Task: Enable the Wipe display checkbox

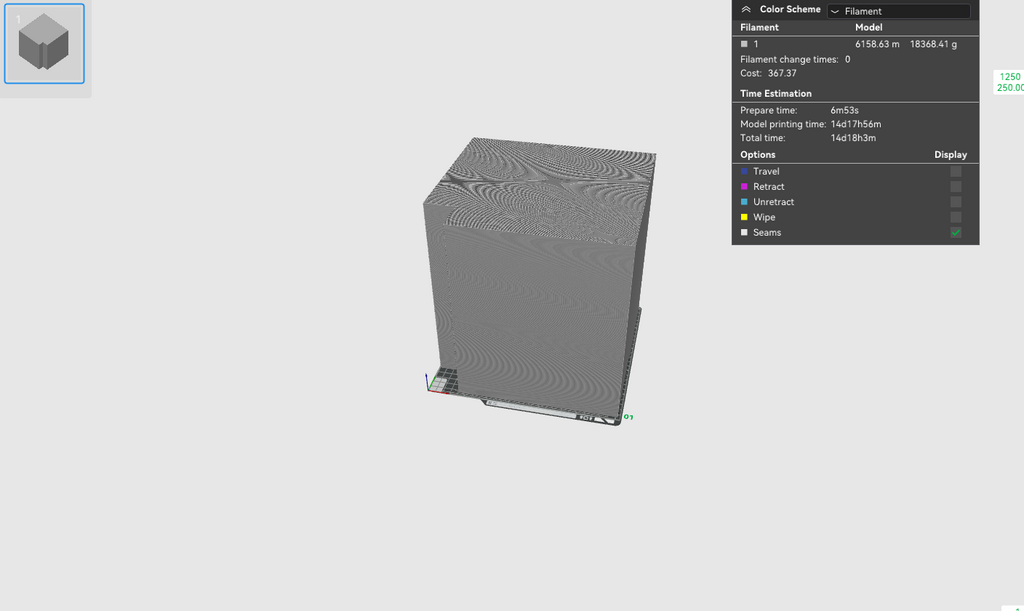Action: (x=955, y=217)
